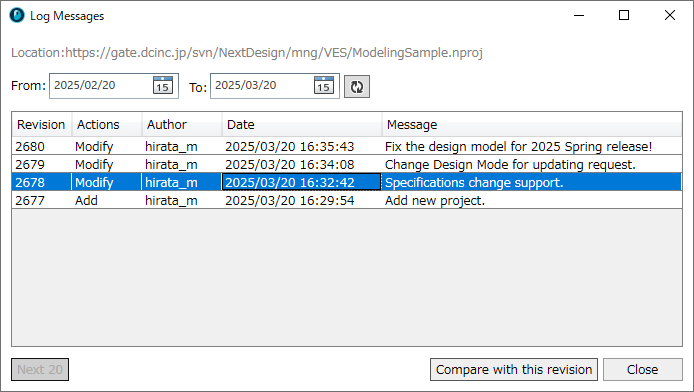Viewport: 694px width, 392px height.
Task: Minimize the Log Messages window
Action: click(579, 15)
